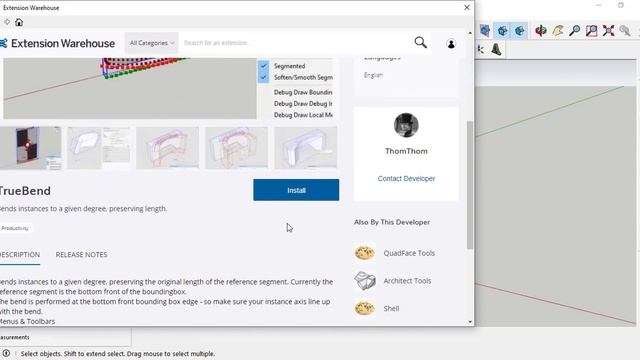Click the 'Also By This Developer' heading
Screen dimensions: 640x360
pos(392,222)
